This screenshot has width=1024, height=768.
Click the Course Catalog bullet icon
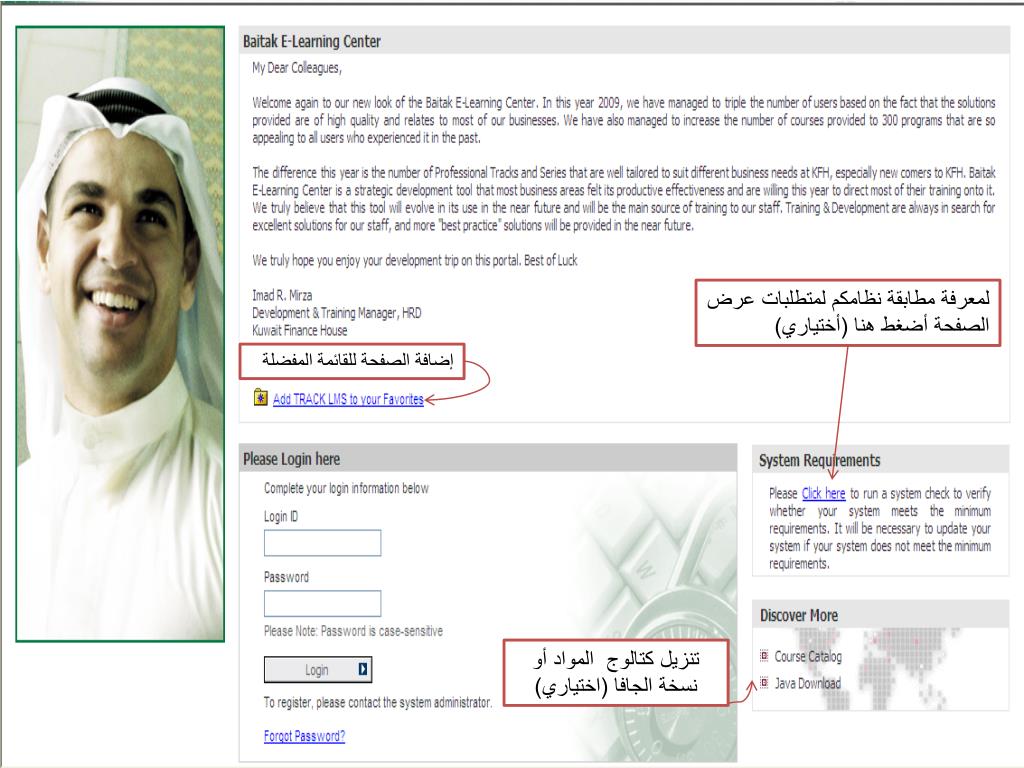(764, 655)
